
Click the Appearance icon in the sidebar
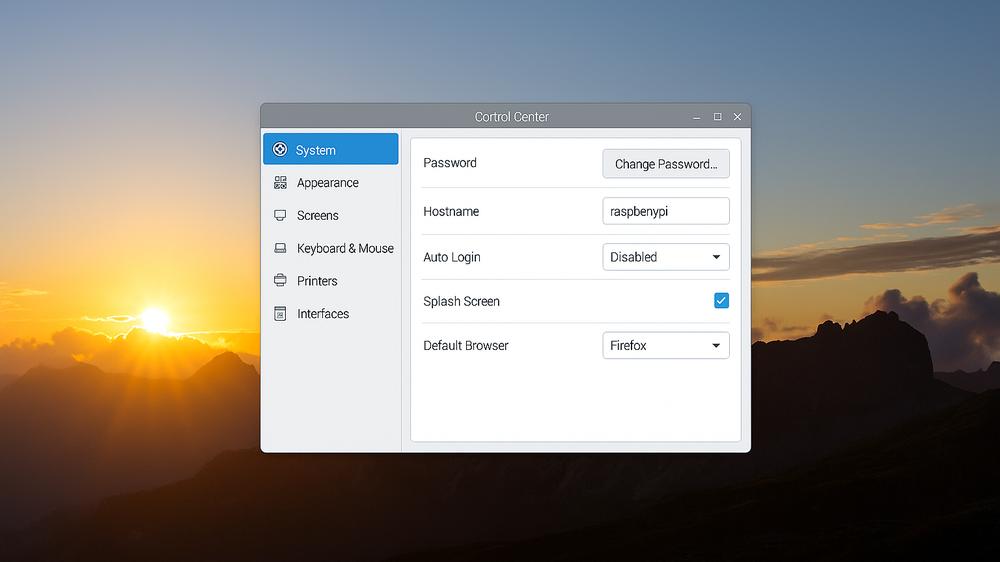(280, 183)
